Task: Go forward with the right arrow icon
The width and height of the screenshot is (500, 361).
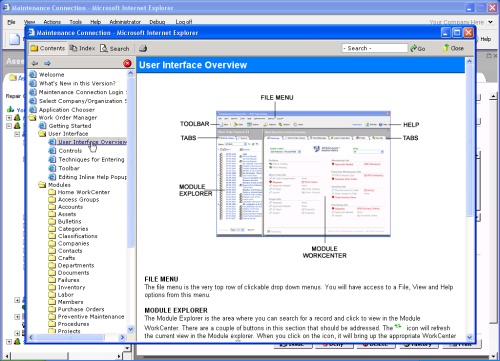Action: (47, 63)
